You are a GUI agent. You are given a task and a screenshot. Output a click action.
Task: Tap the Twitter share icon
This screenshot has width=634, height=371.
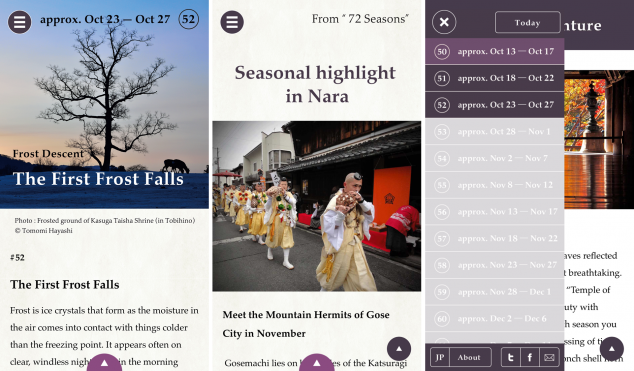coord(511,357)
